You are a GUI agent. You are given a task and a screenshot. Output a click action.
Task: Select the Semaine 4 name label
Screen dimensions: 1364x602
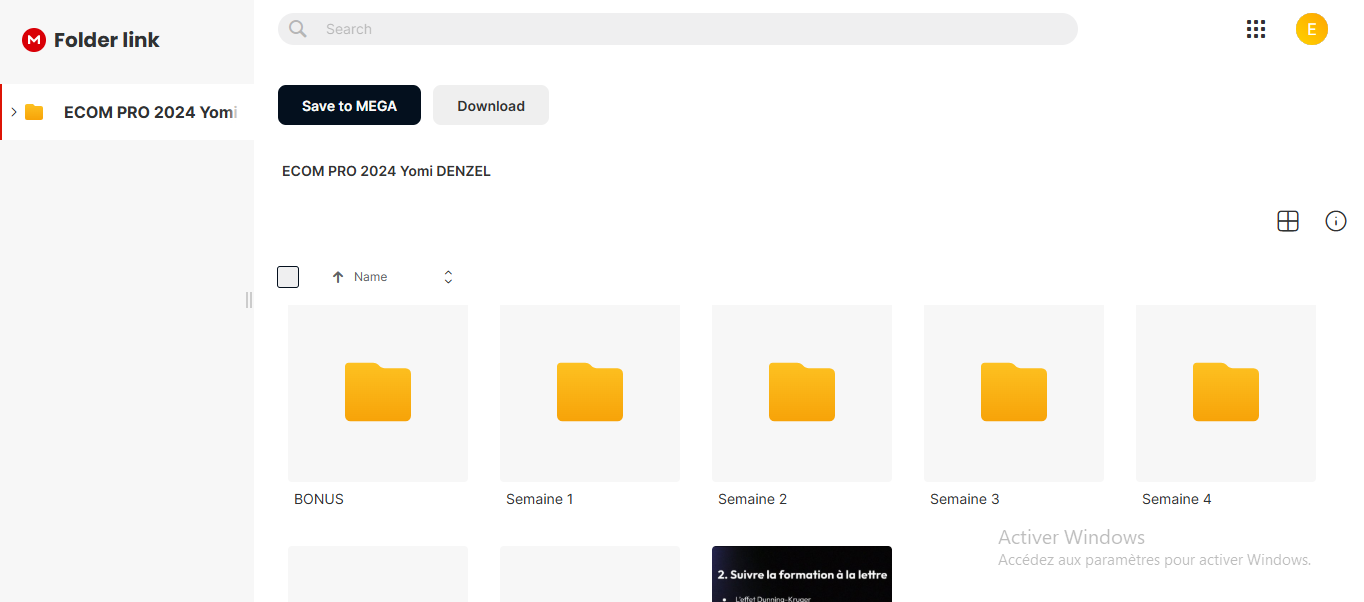[x=1177, y=499]
